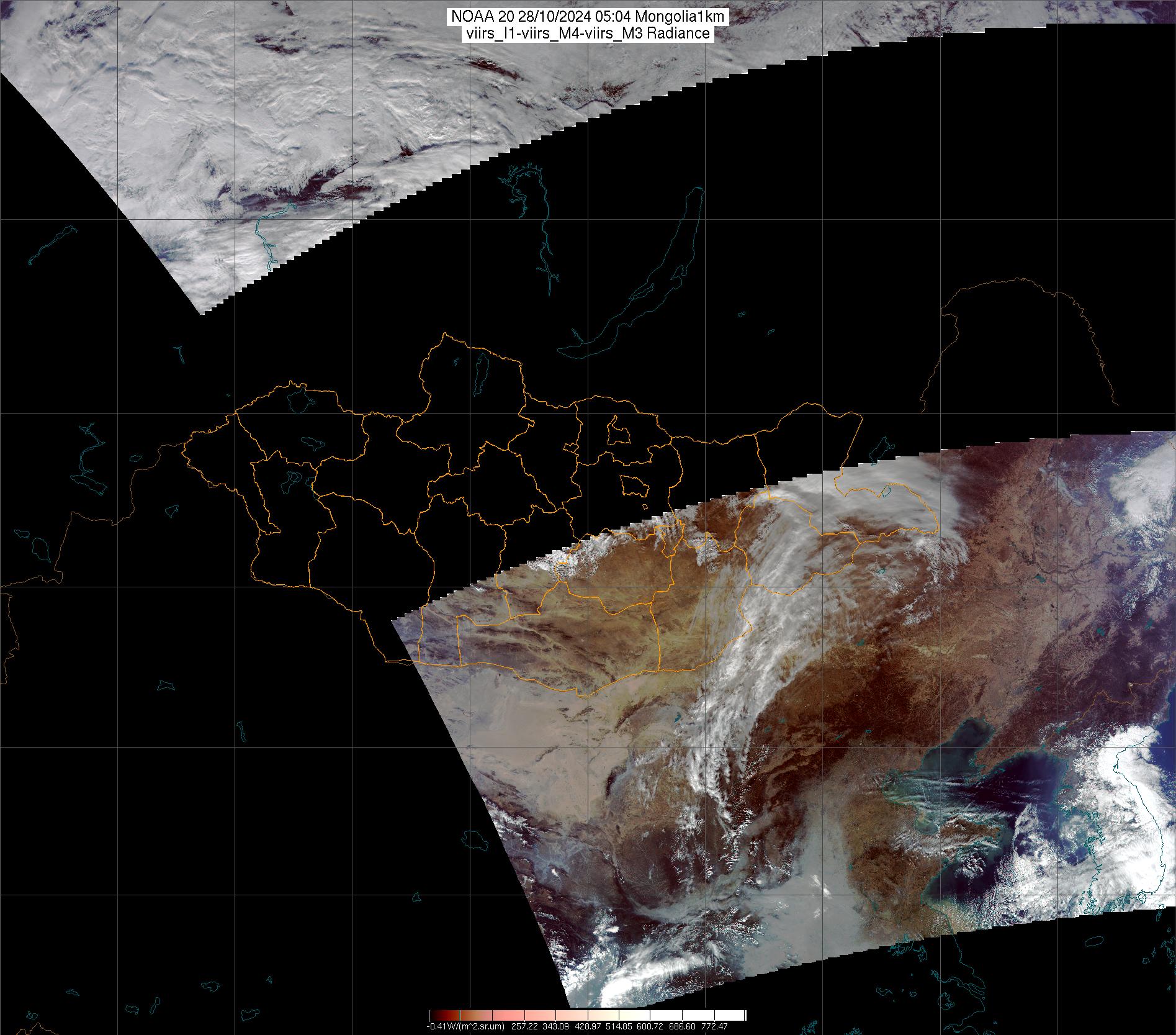The width and height of the screenshot is (1176, 1035).
Task: Click the radiance color scale bar
Action: (x=588, y=1016)
